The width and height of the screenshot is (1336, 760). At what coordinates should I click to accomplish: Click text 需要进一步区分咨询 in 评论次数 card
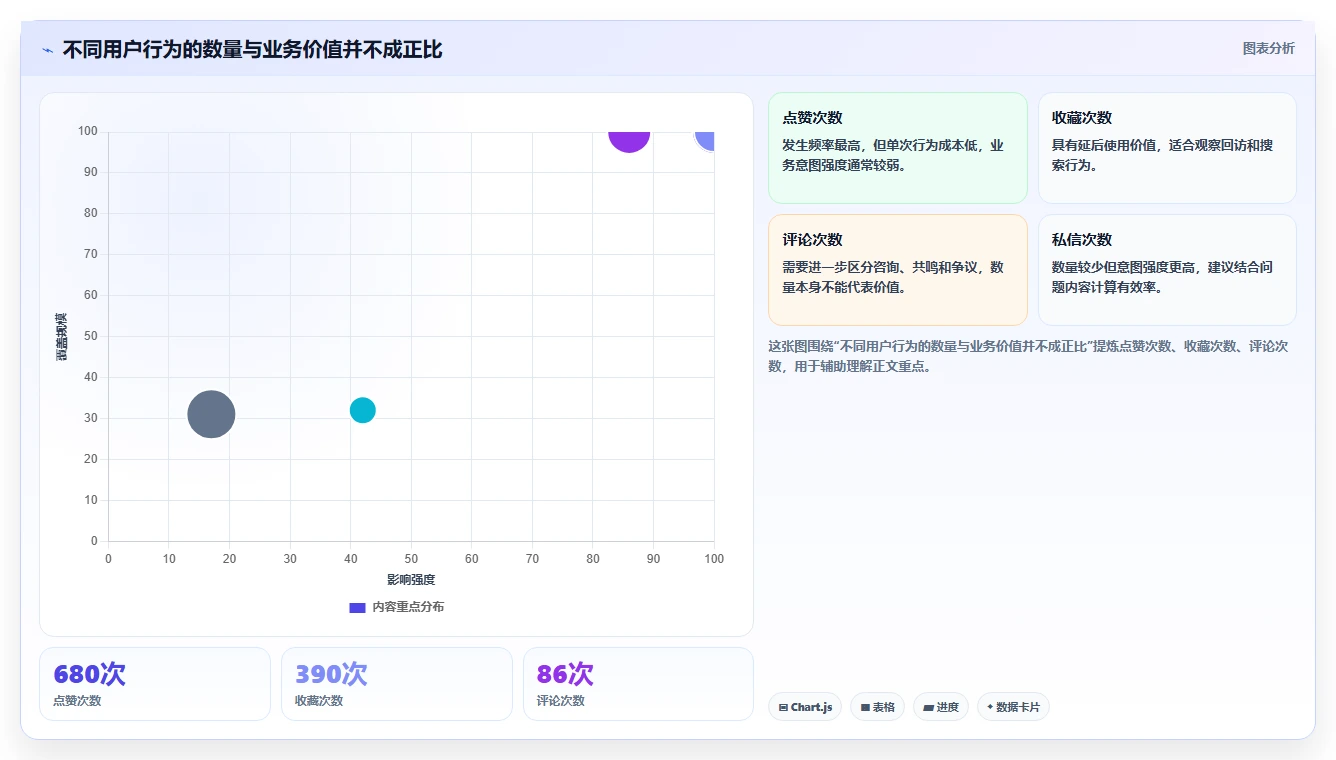pos(839,267)
